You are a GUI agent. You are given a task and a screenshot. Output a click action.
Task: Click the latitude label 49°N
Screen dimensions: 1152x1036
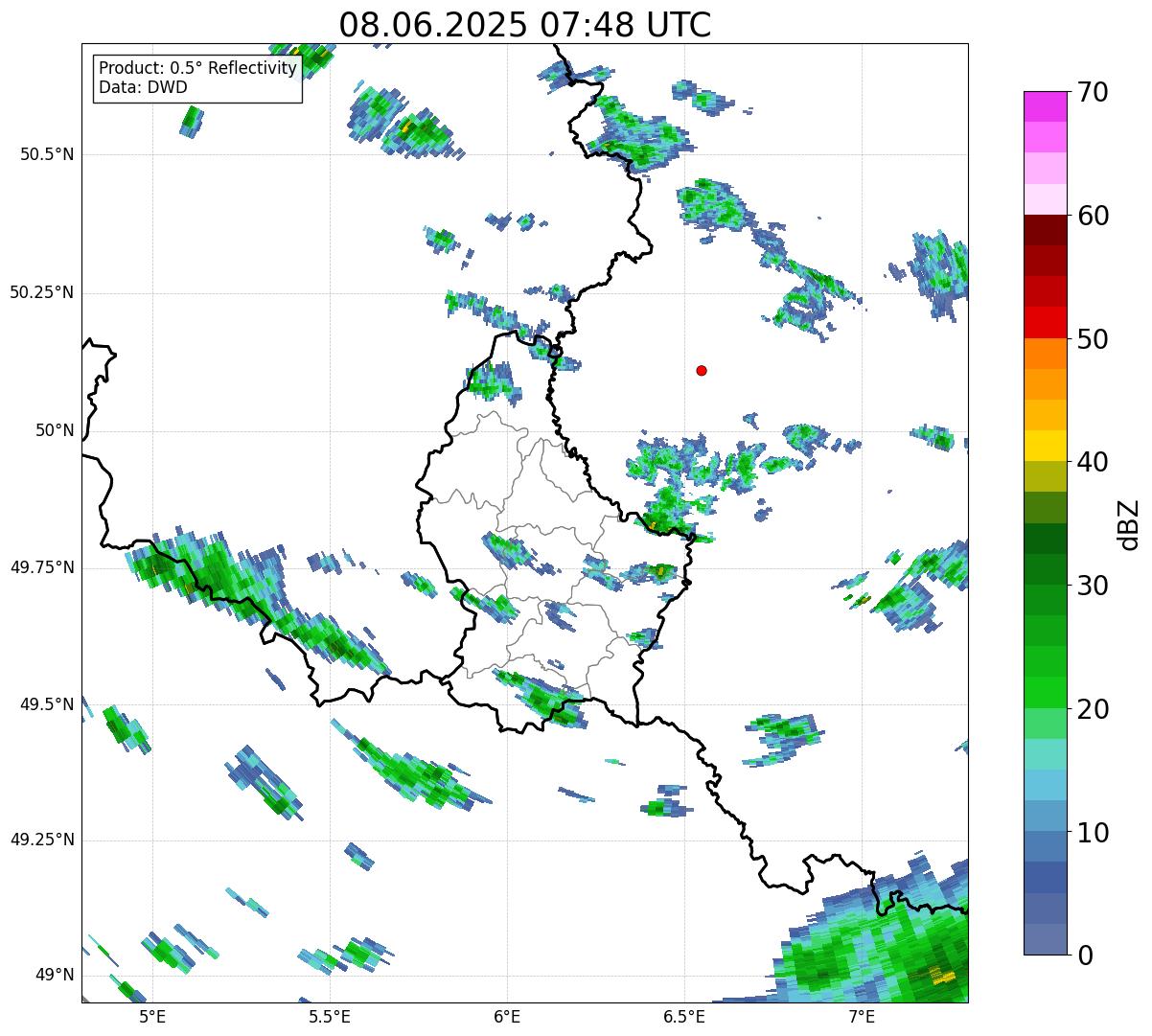click(55, 975)
